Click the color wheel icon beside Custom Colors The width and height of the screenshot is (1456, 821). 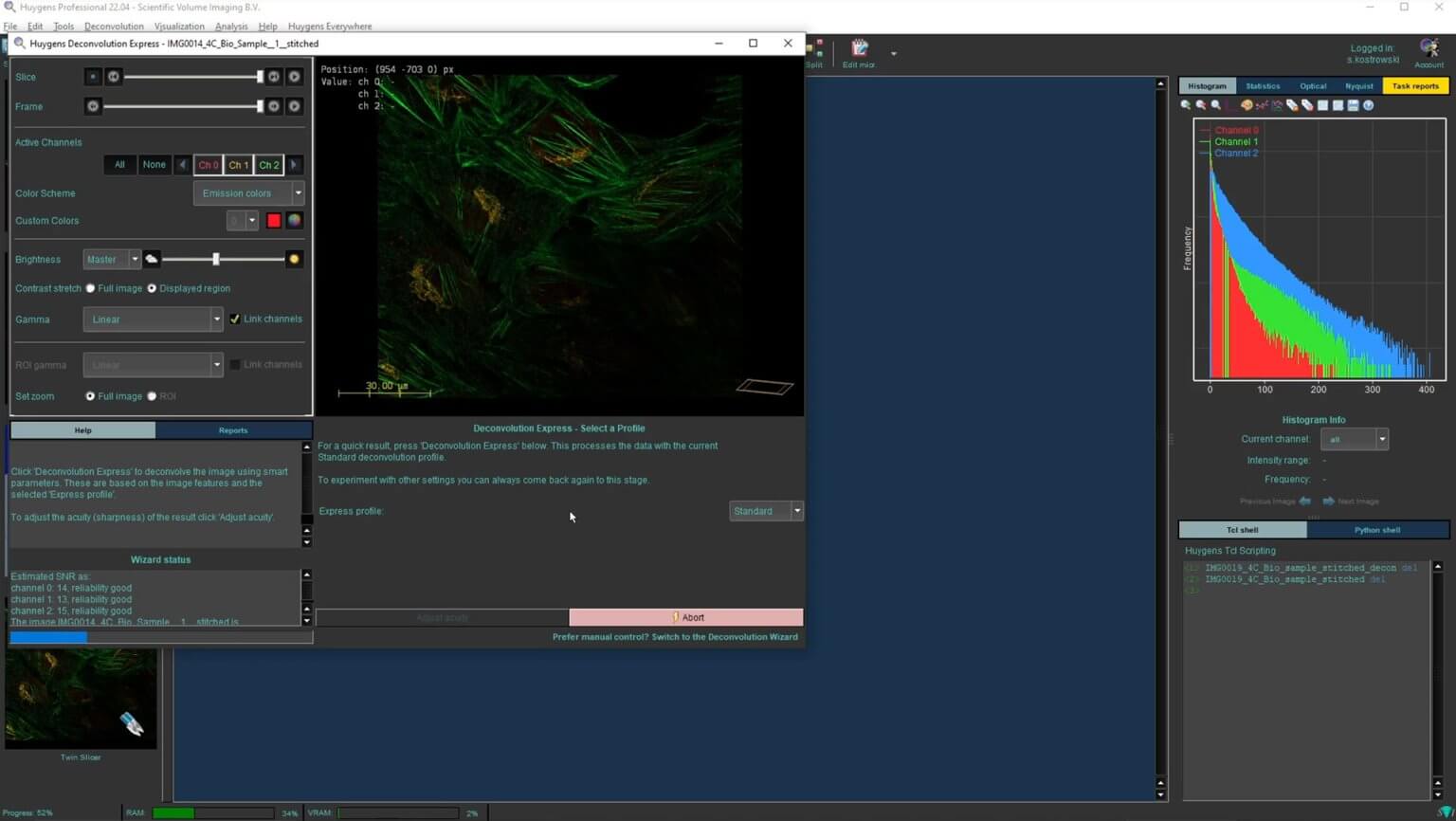[295, 221]
